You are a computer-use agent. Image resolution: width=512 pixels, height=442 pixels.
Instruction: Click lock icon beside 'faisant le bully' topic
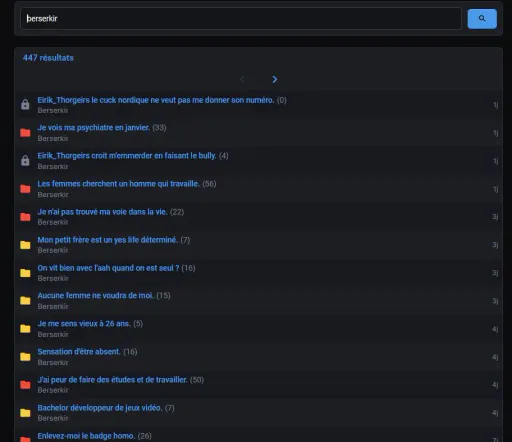[x=25, y=161]
